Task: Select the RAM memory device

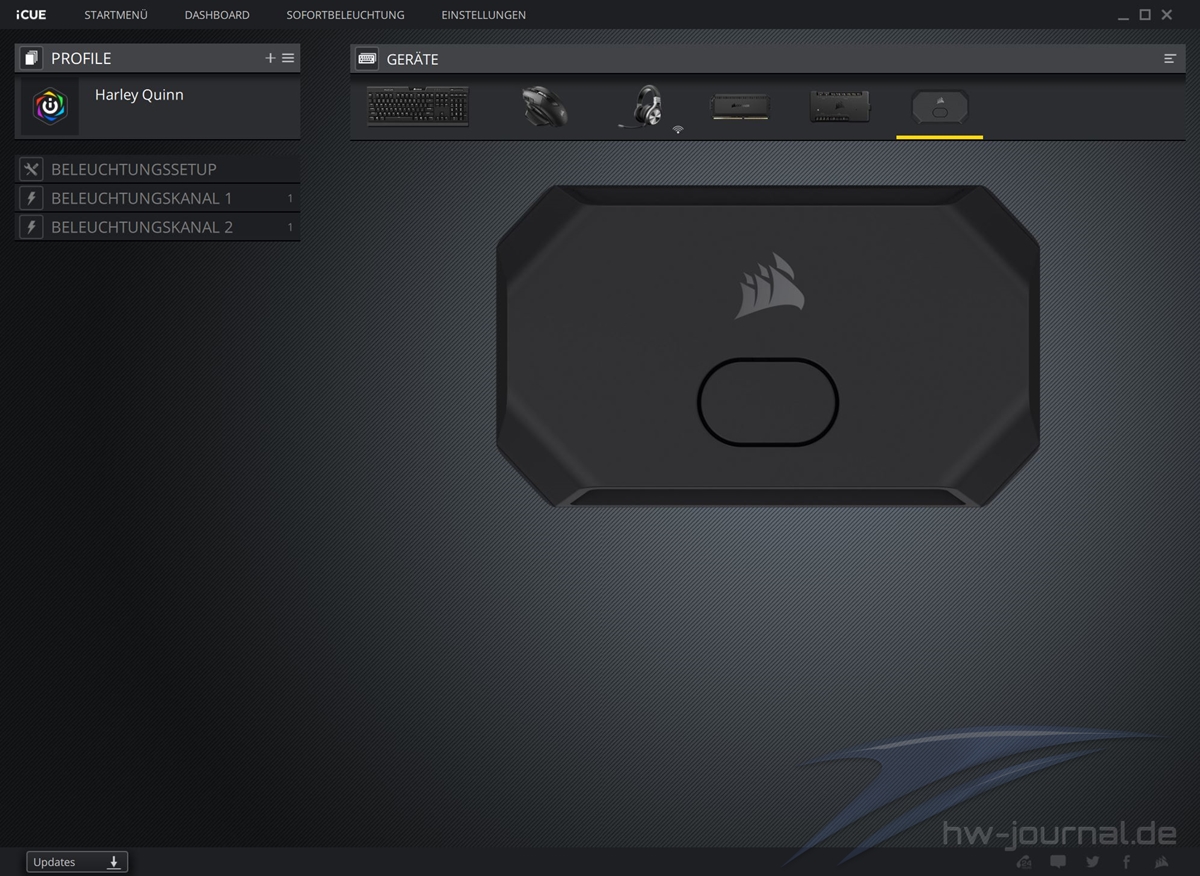Action: pos(740,106)
